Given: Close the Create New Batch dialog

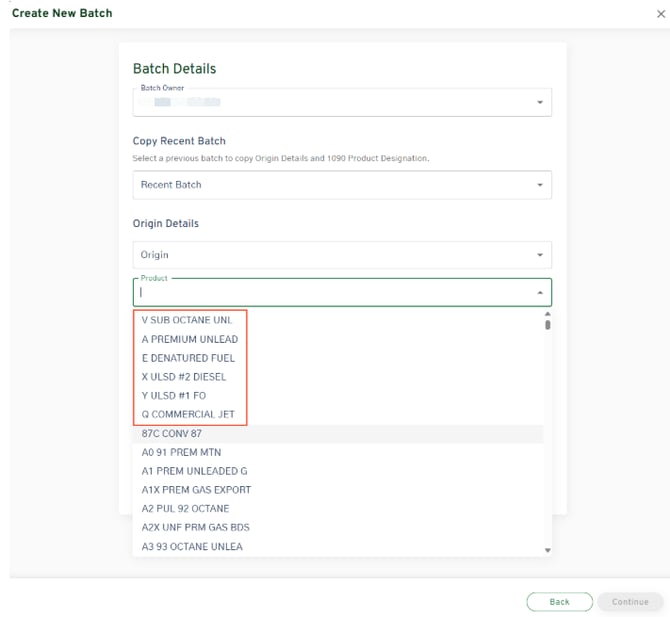Looking at the screenshot, I should click(x=660, y=14).
